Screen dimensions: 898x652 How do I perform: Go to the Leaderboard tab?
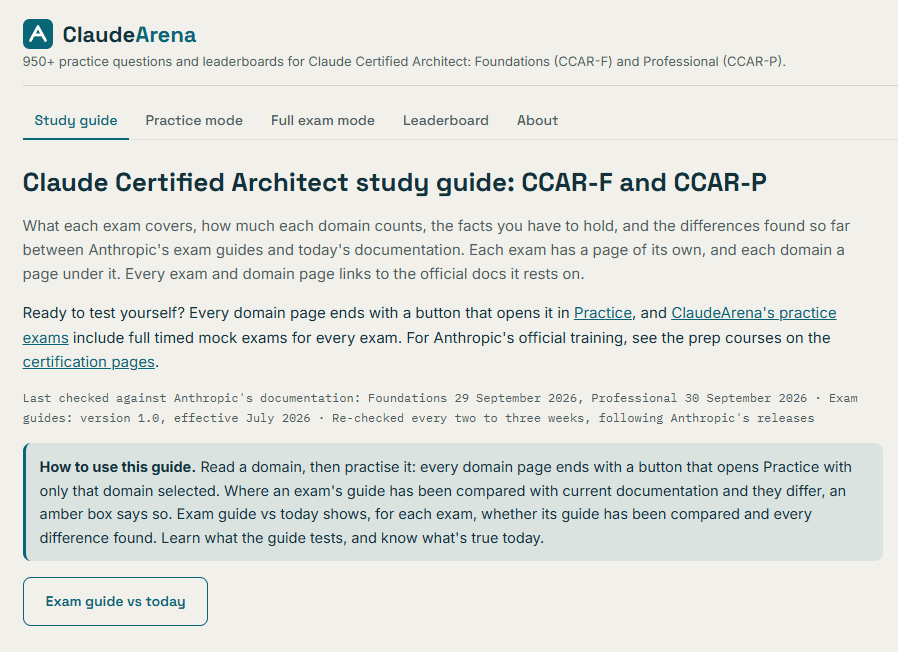pyautogui.click(x=446, y=120)
